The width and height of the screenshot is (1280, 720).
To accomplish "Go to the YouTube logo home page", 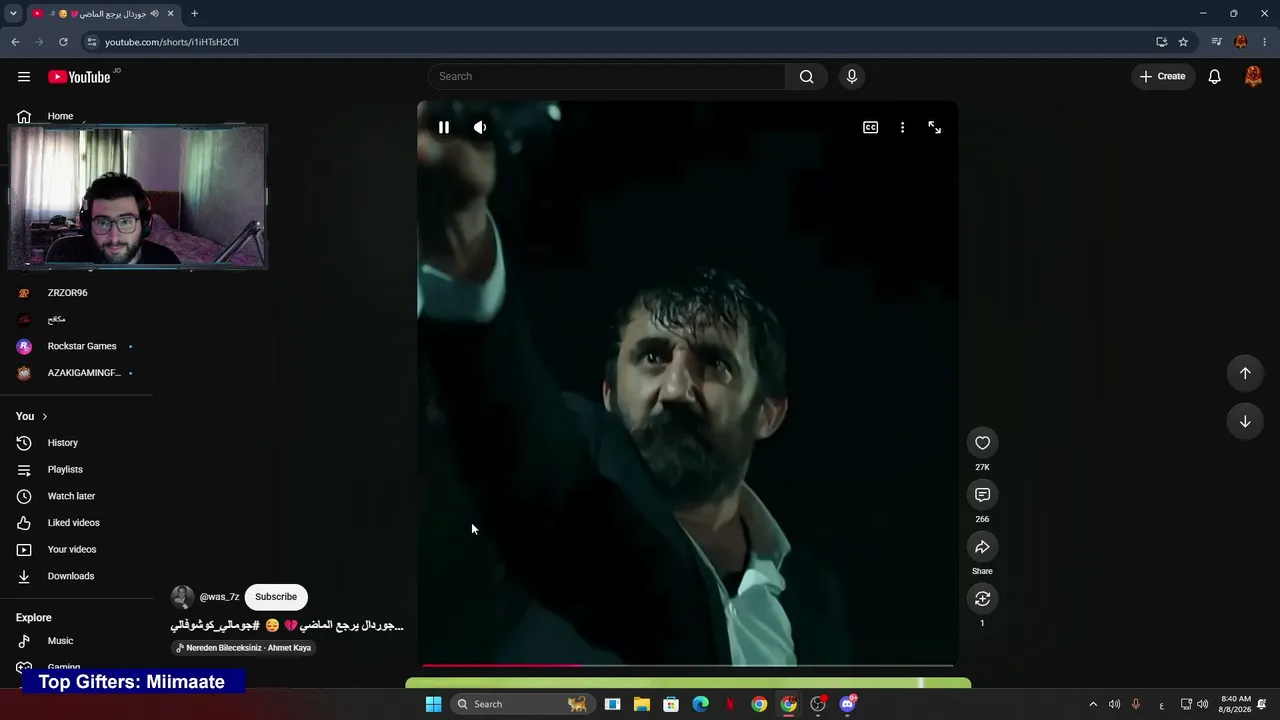I will (x=79, y=77).
